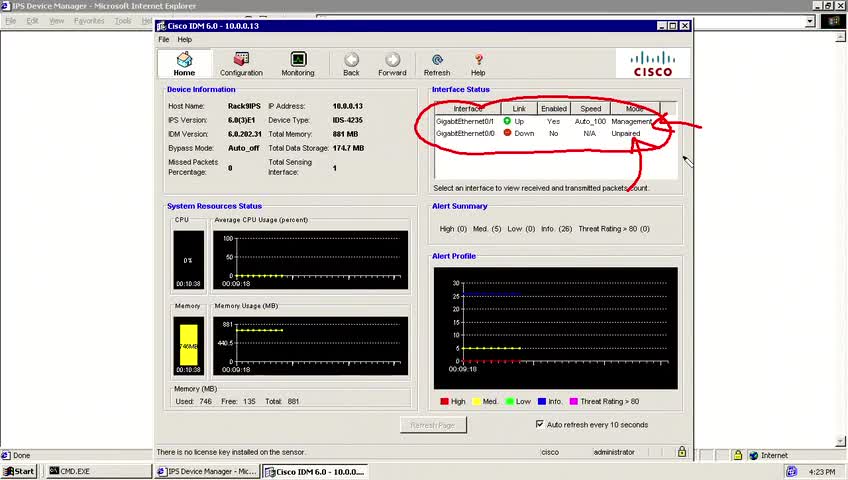
Task: Click Threat Rating > 80 magenta swatch
Action: 574,402
